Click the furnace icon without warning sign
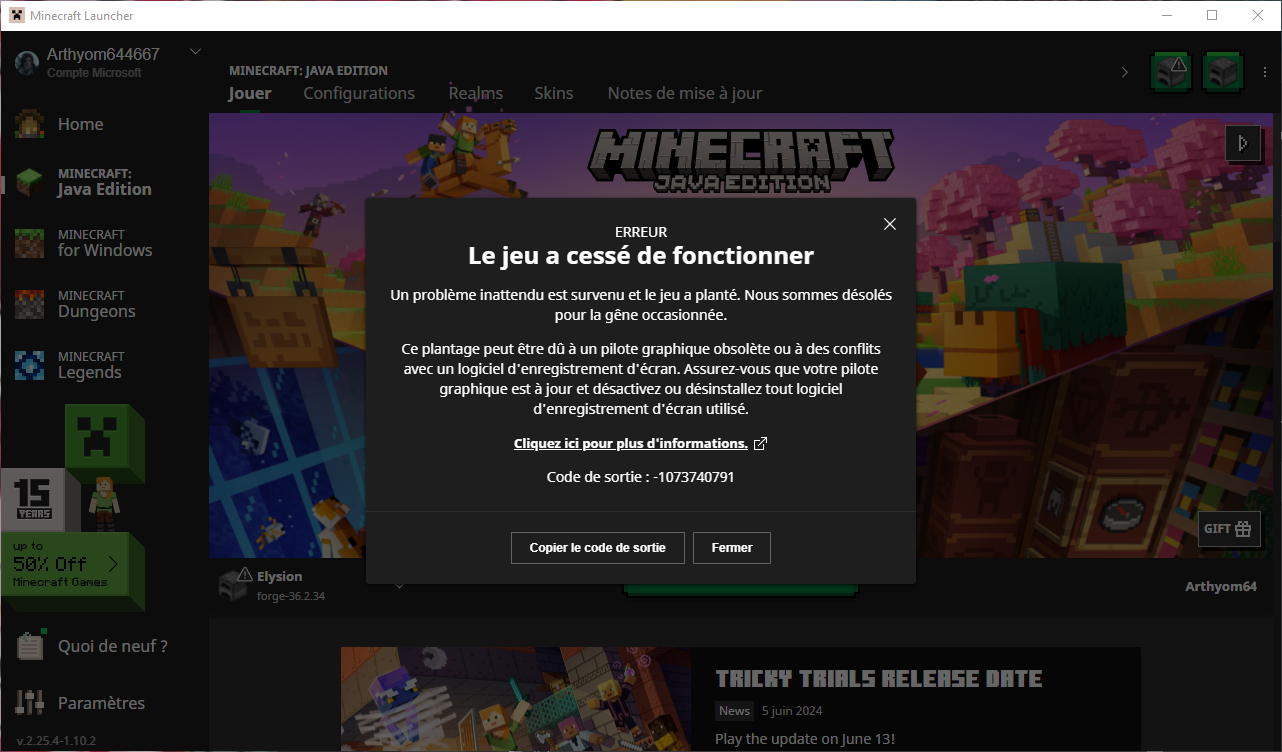Image resolution: width=1282 pixels, height=752 pixels. point(1223,72)
